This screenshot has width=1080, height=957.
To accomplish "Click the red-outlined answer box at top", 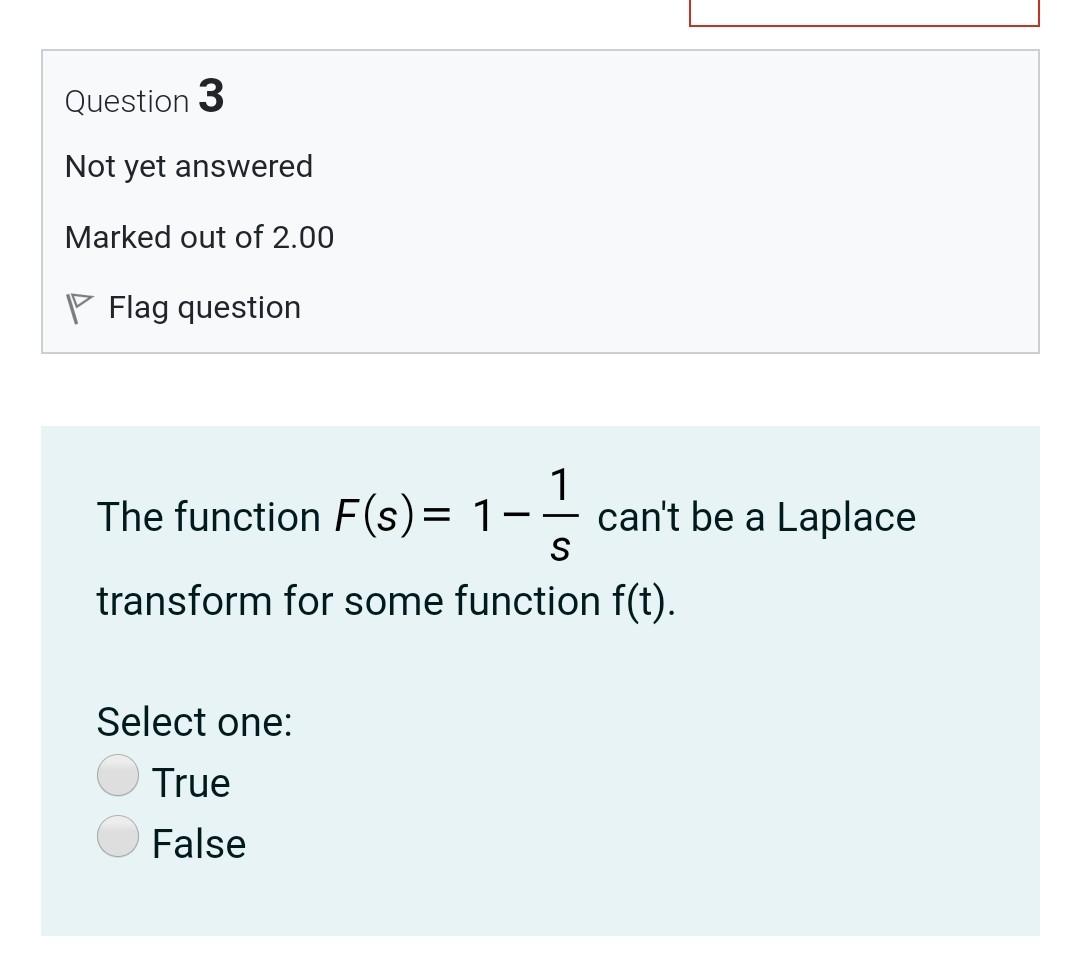I will [x=864, y=10].
